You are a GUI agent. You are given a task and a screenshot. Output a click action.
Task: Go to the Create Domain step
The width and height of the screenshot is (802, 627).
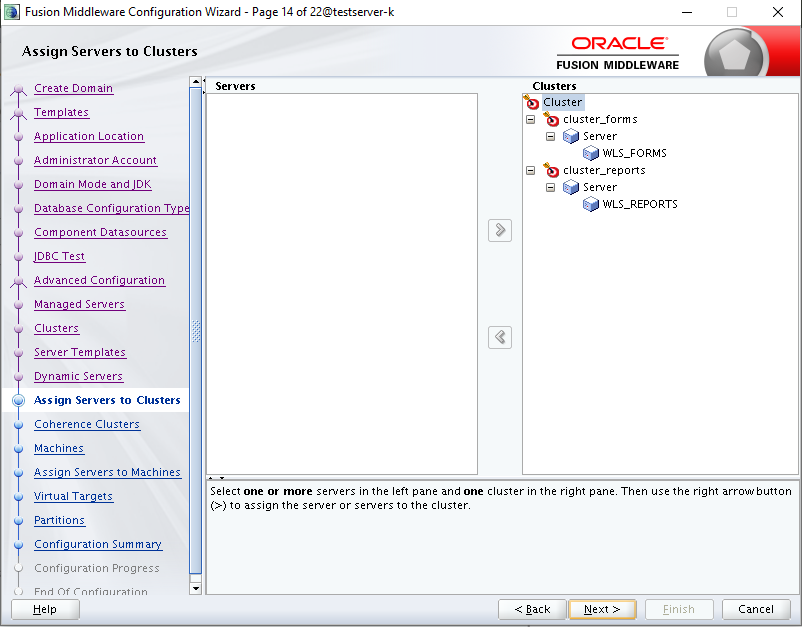(x=73, y=88)
